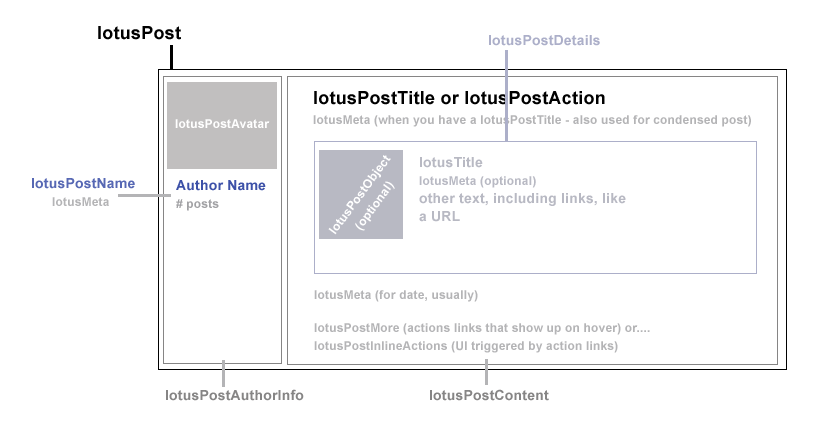
Task: Click the lotusPostInlineActions text line
Action: coord(466,346)
